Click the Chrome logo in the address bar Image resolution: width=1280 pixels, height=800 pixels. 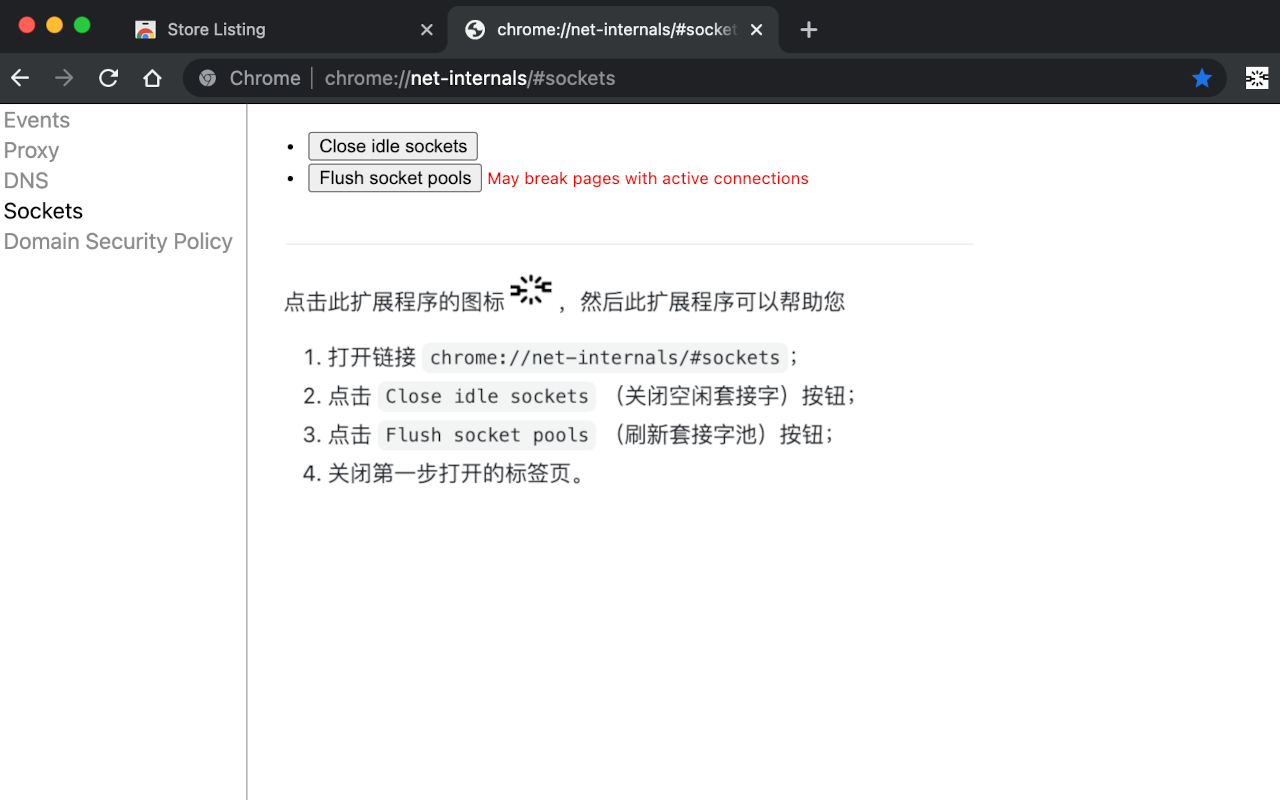tap(206, 77)
